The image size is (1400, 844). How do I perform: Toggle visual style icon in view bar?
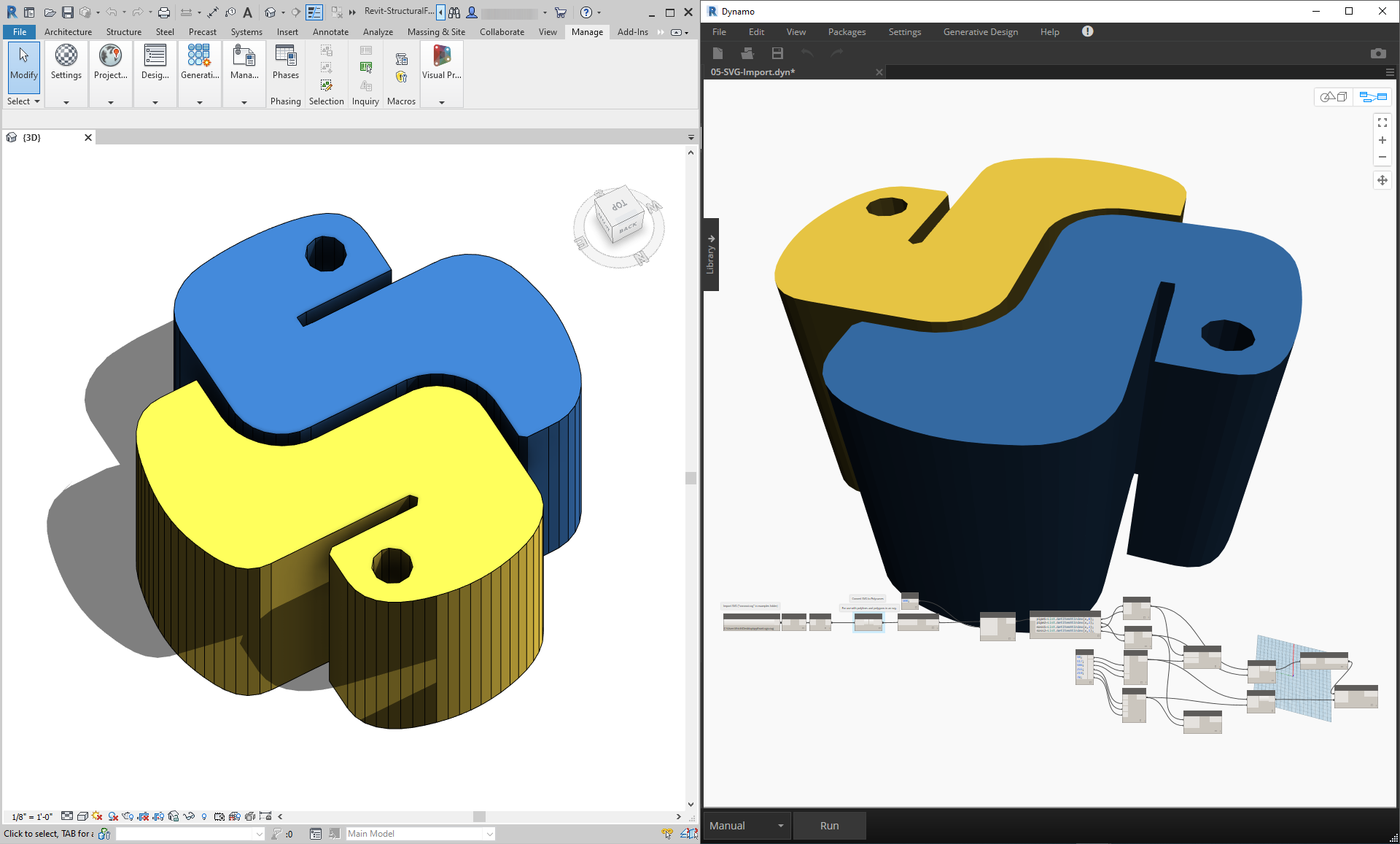[x=82, y=816]
